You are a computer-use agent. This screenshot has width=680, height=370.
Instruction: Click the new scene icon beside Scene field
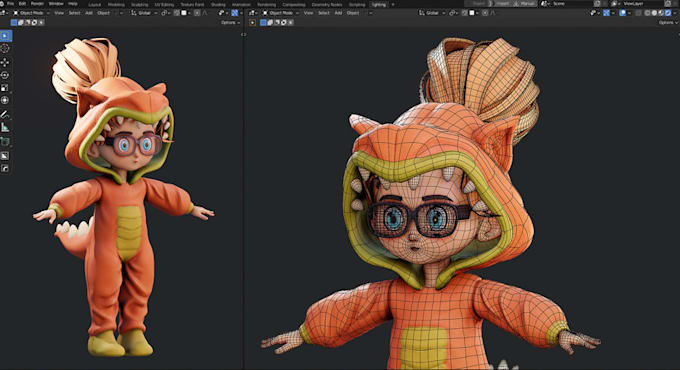pos(597,4)
